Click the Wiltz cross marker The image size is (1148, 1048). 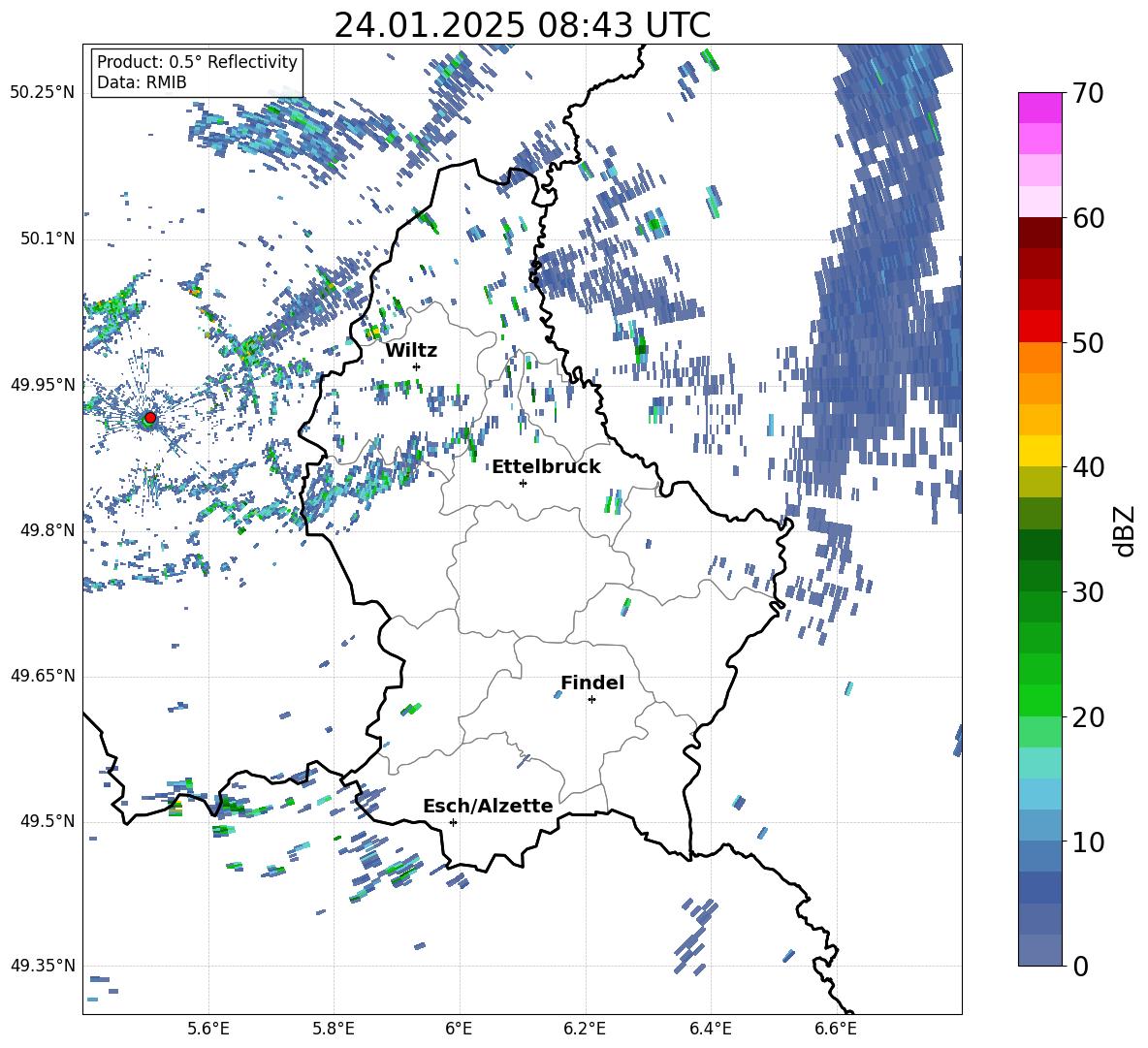[417, 366]
